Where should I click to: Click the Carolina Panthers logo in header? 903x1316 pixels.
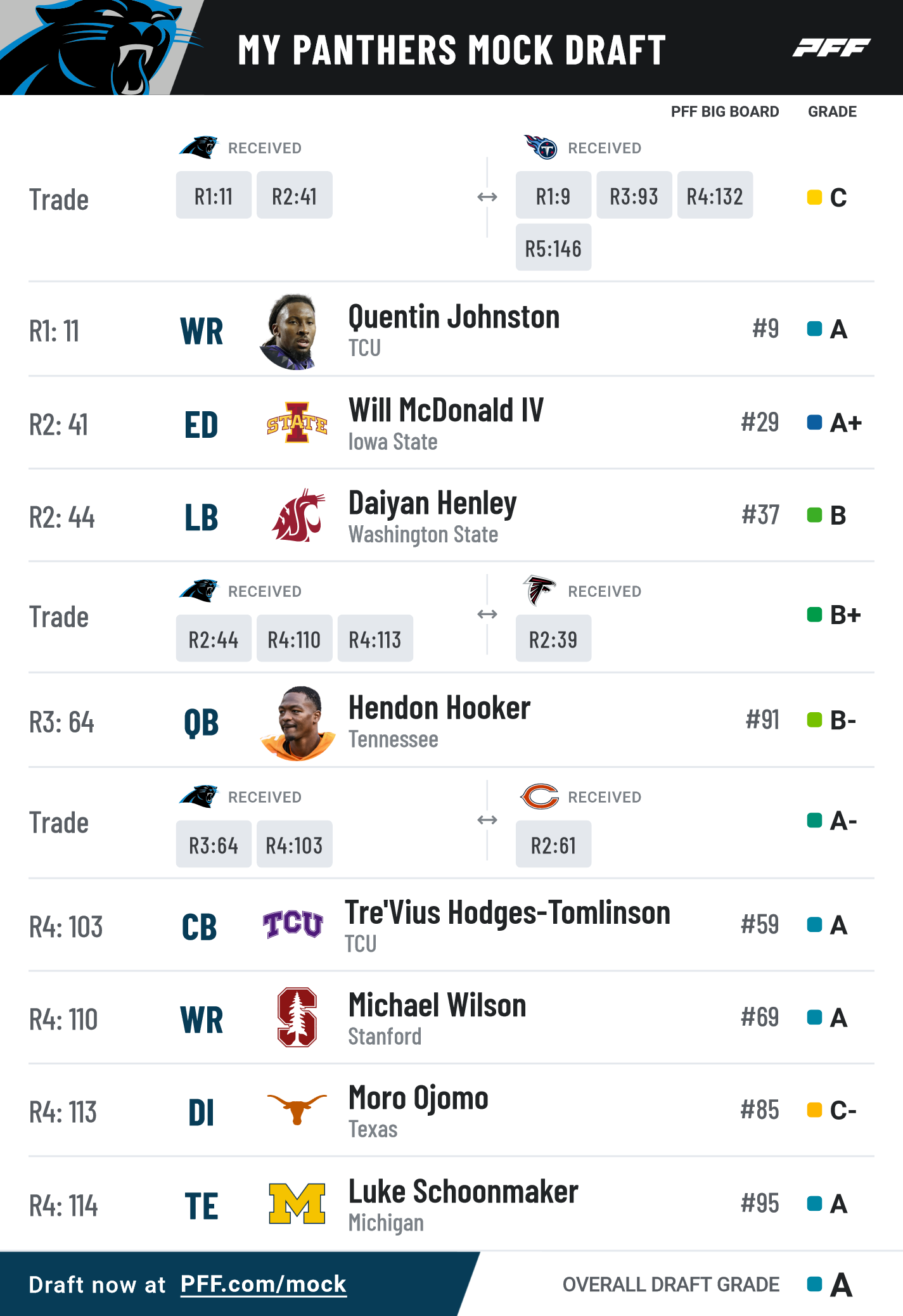(x=101, y=48)
